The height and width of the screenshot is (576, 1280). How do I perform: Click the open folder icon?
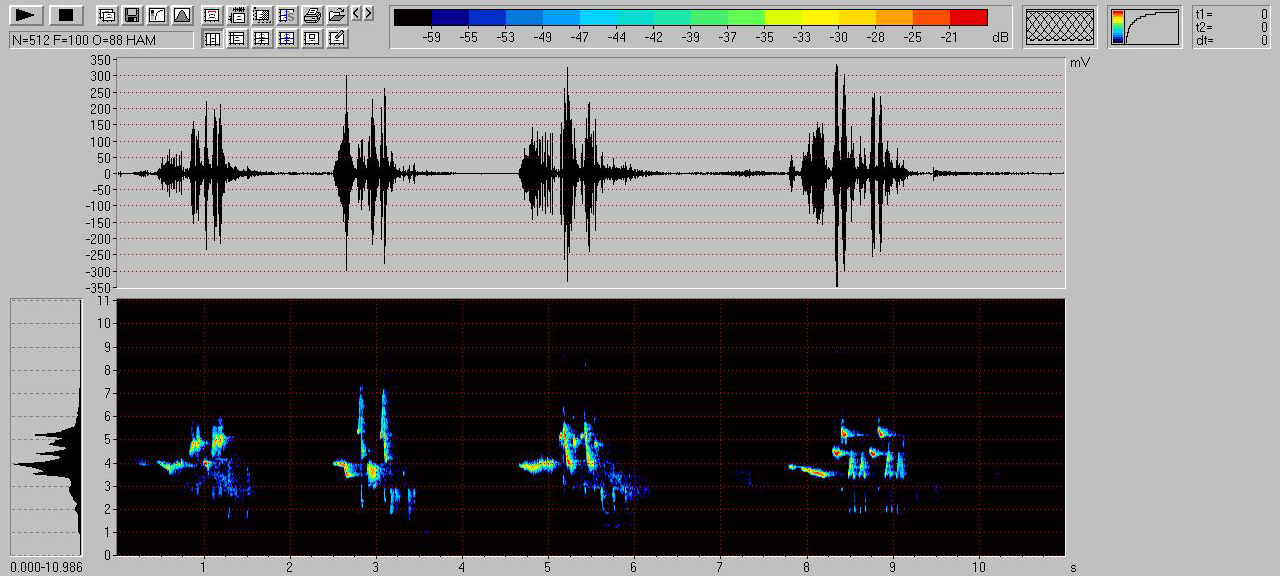click(337, 15)
